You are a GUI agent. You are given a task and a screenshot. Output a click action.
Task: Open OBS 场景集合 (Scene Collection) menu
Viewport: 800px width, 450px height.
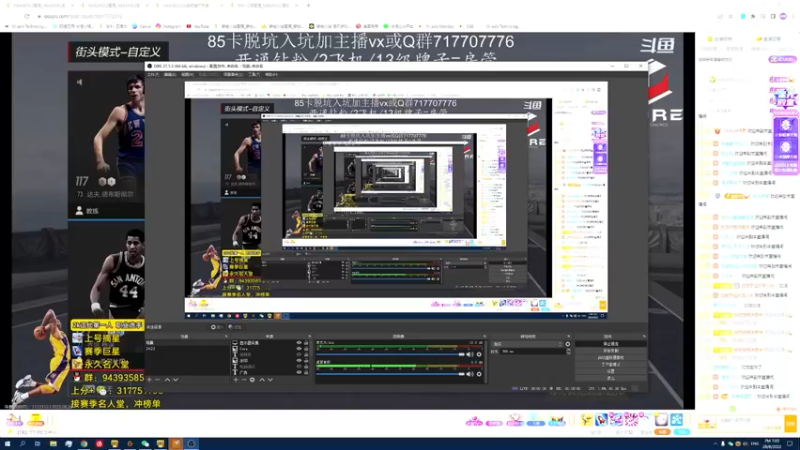tap(233, 74)
